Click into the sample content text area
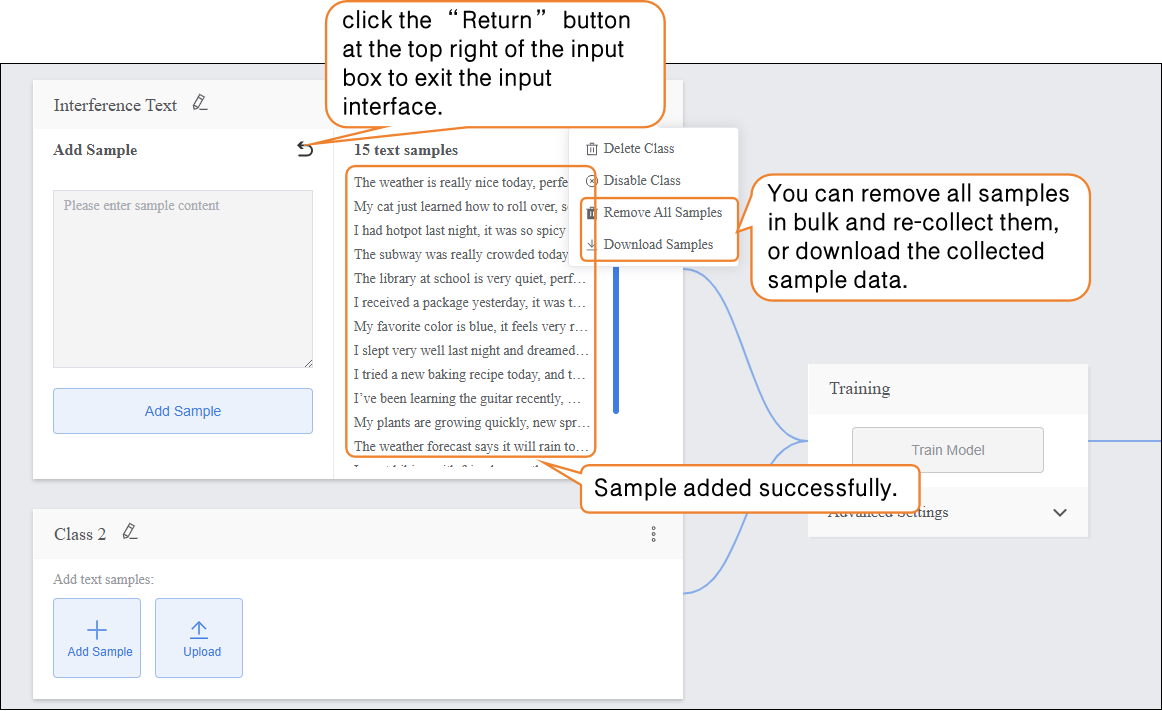 point(183,279)
